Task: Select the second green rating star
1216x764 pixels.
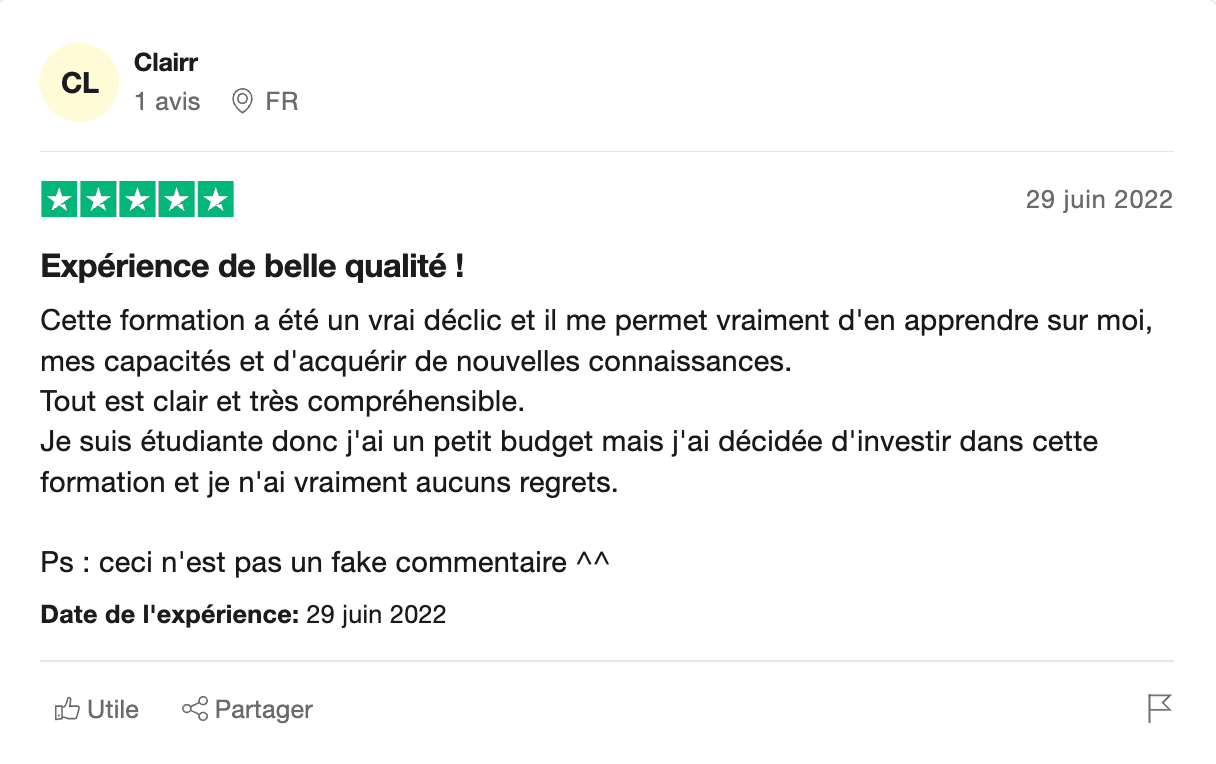Action: pyautogui.click(x=99, y=200)
